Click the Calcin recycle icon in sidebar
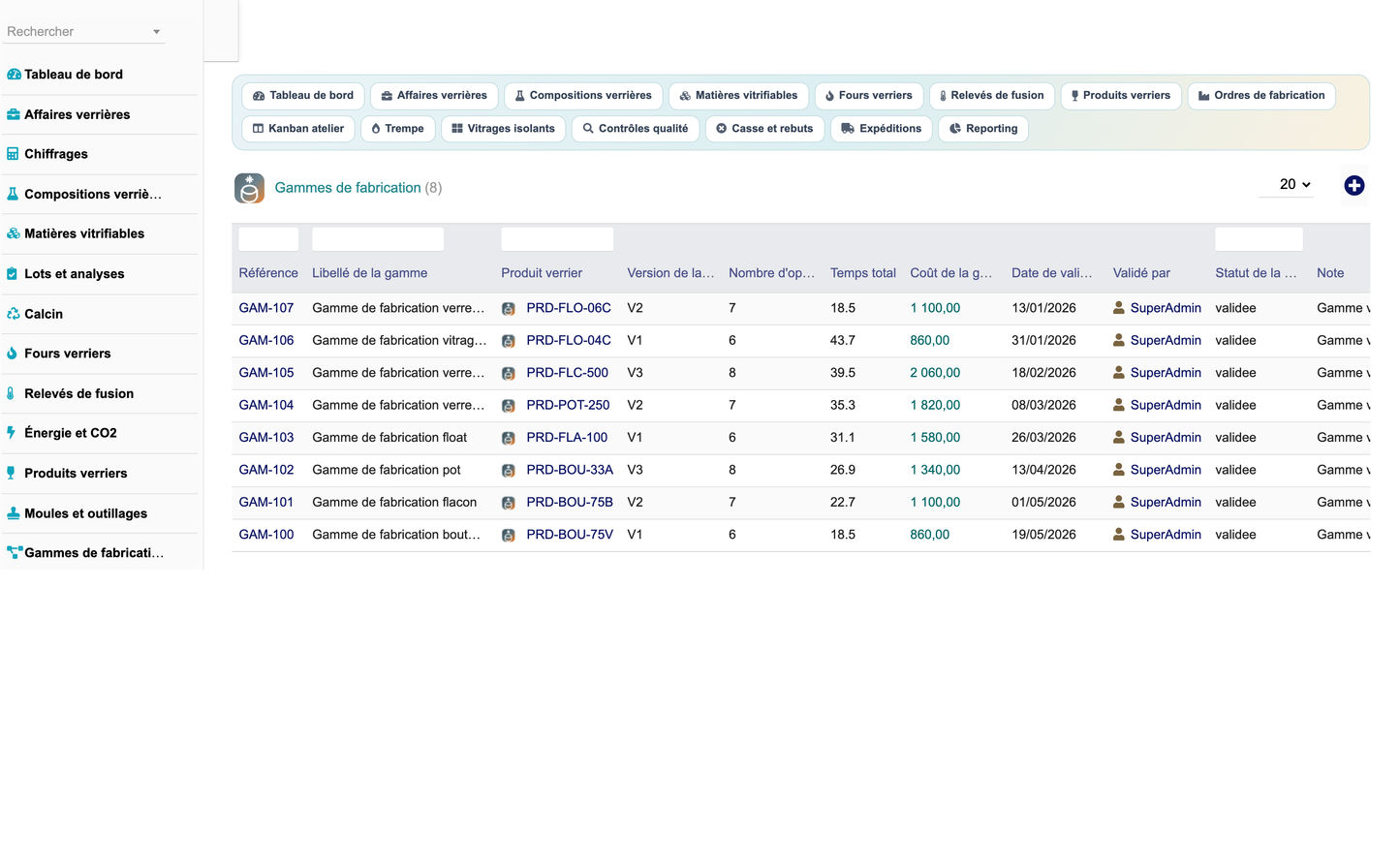 (x=14, y=314)
